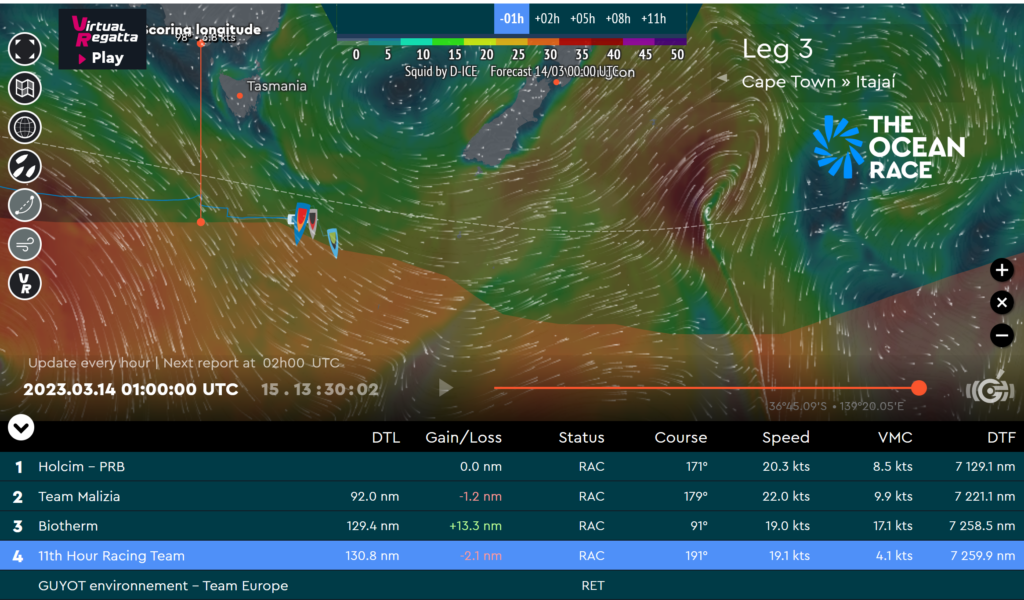Select the -01h forecast tab
This screenshot has width=1024, height=600.
pyautogui.click(x=511, y=19)
